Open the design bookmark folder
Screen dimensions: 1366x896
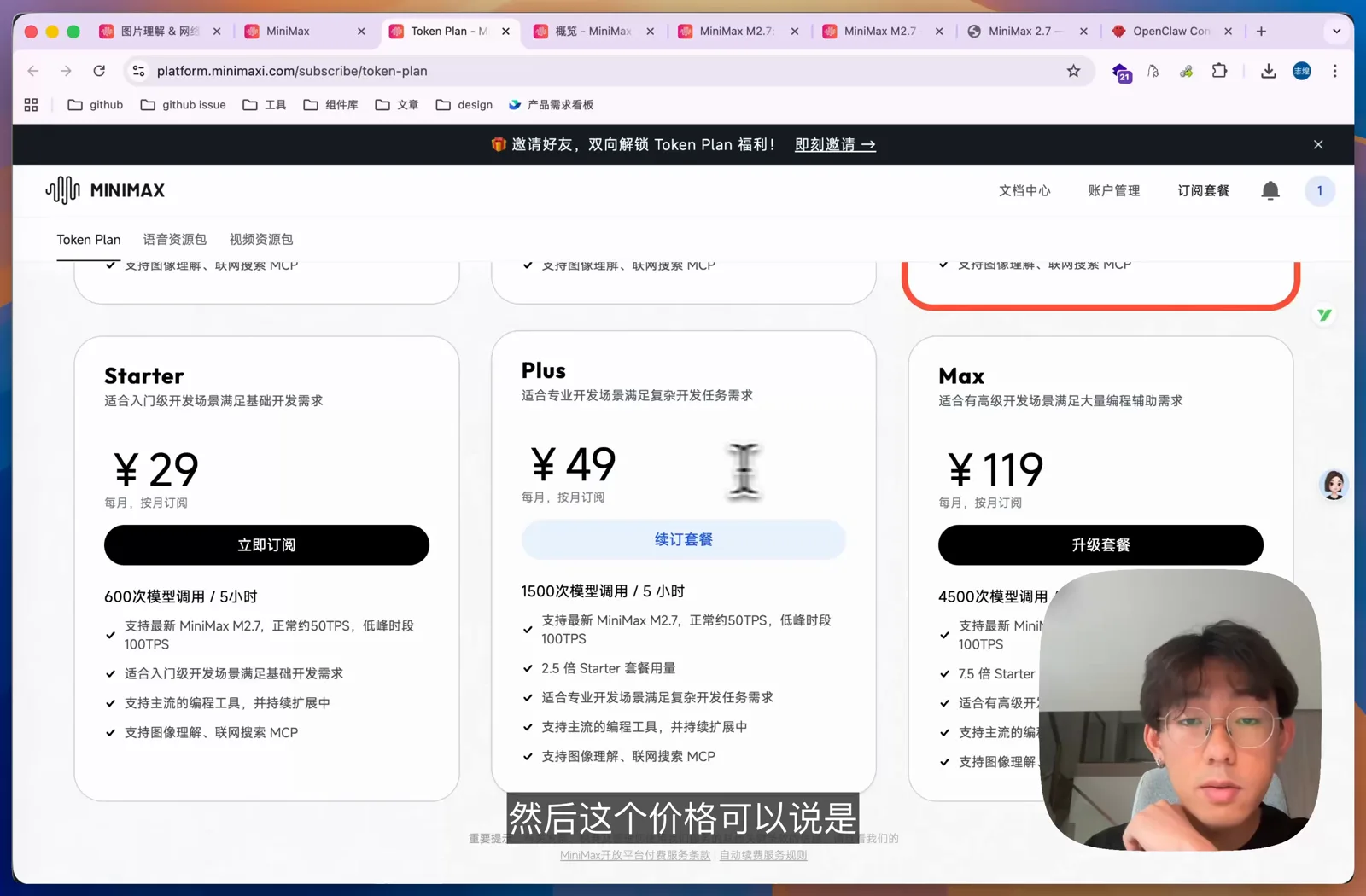[x=464, y=105]
